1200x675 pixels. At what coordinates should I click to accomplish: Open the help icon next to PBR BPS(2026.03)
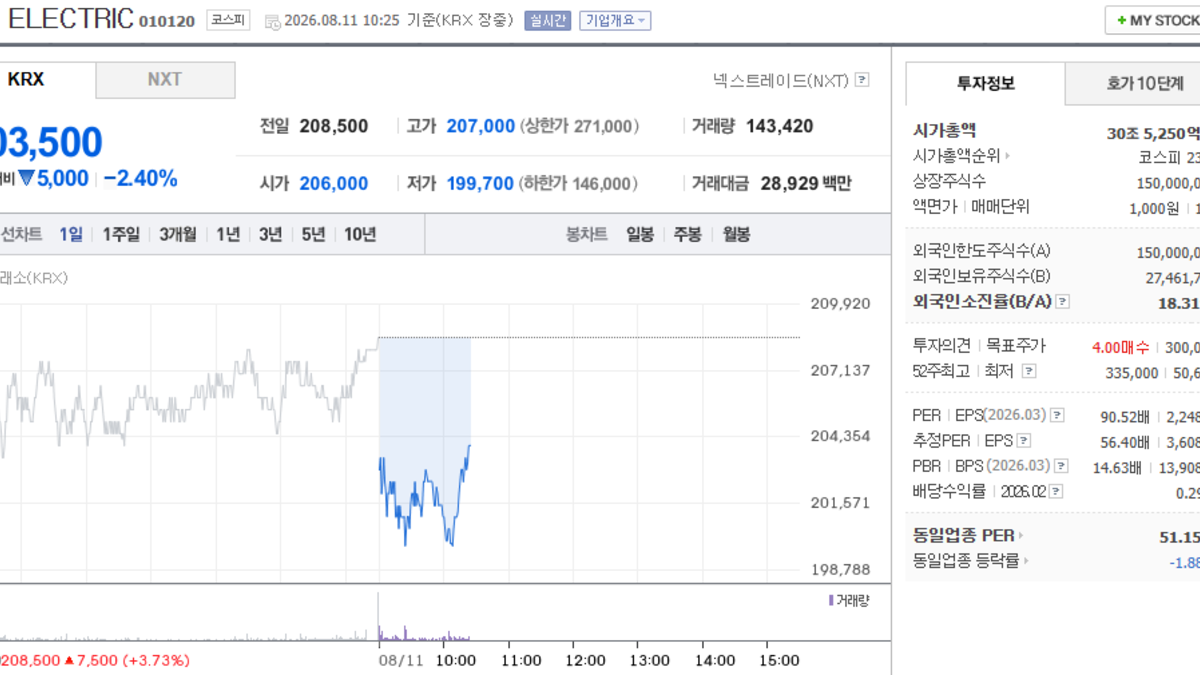pyautogui.click(x=1060, y=466)
